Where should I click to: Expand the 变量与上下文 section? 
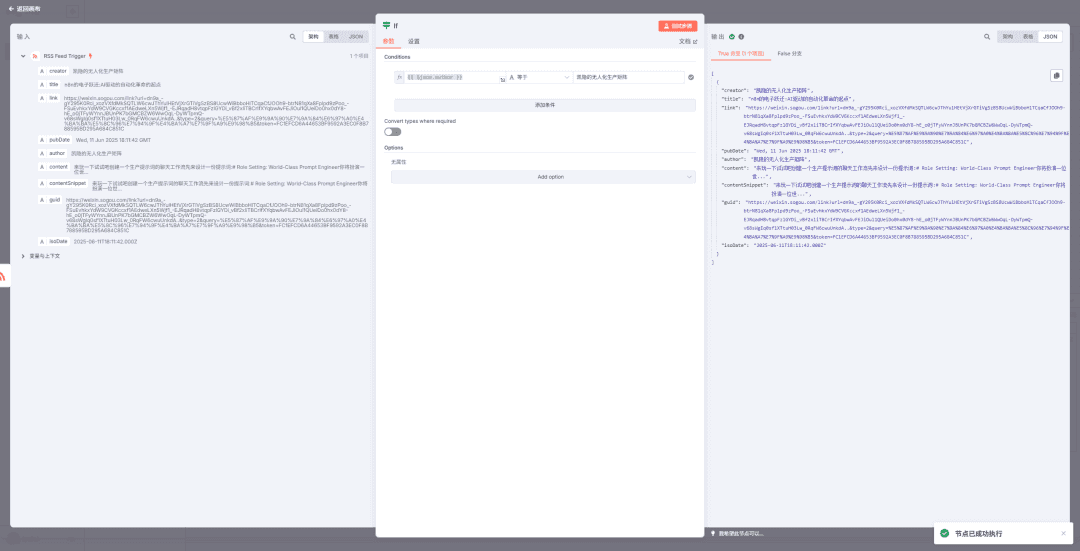(23, 256)
